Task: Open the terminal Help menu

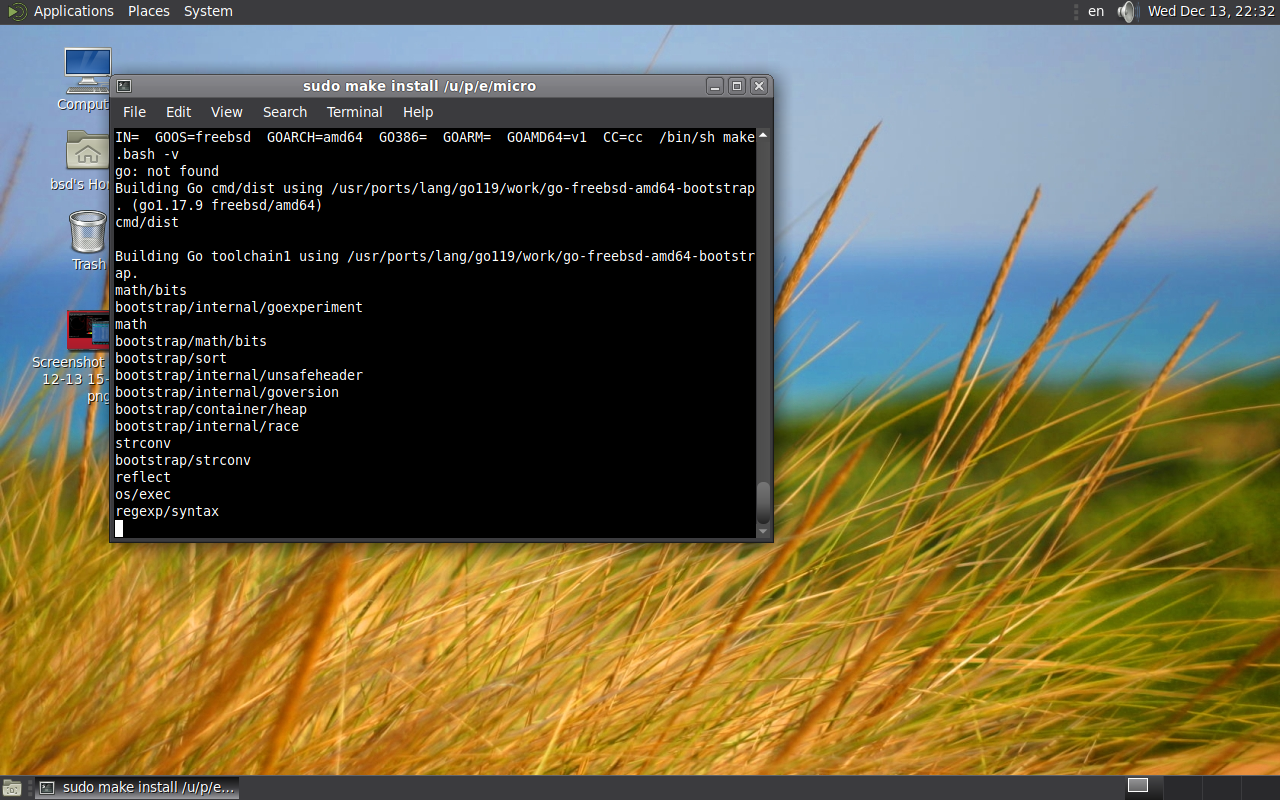Action: pyautogui.click(x=418, y=112)
